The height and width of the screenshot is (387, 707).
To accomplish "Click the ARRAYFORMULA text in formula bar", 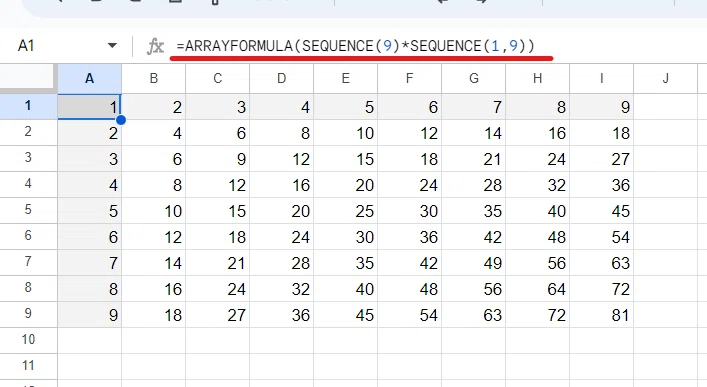I will (239, 46).
